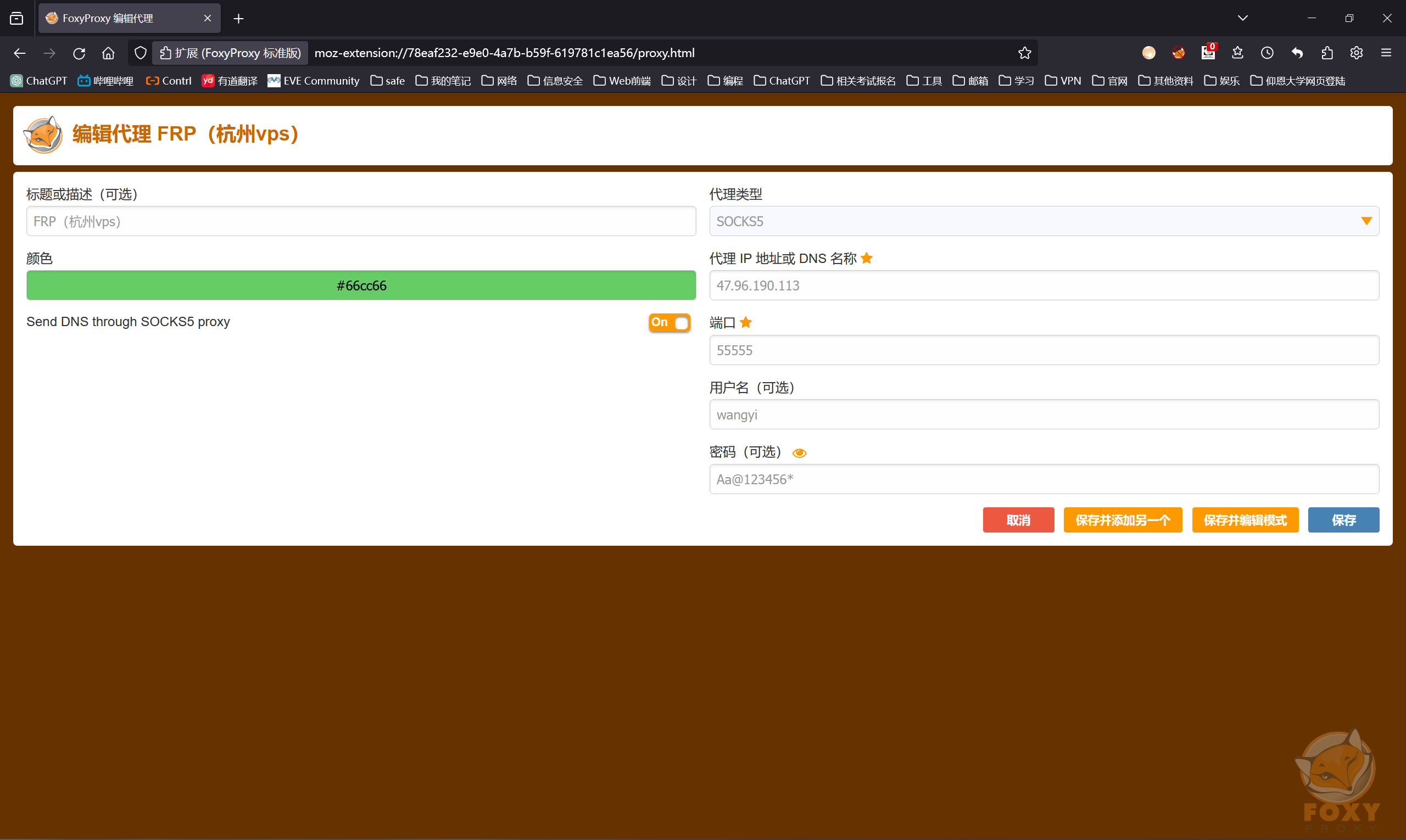Viewport: 1406px width, 840px height.
Task: Click Save and edit patterns (保存并编辑模式)
Action: click(x=1245, y=519)
